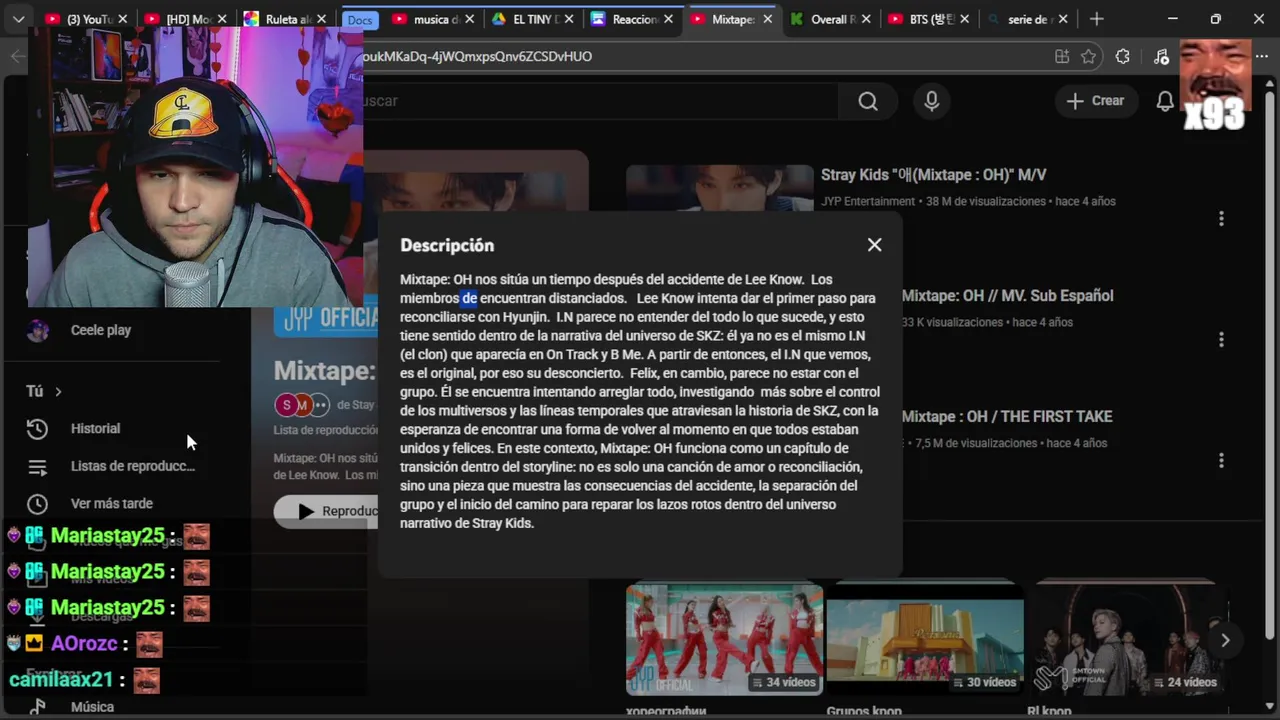
Task: Close the BTS tab
Action: click(x=964, y=19)
